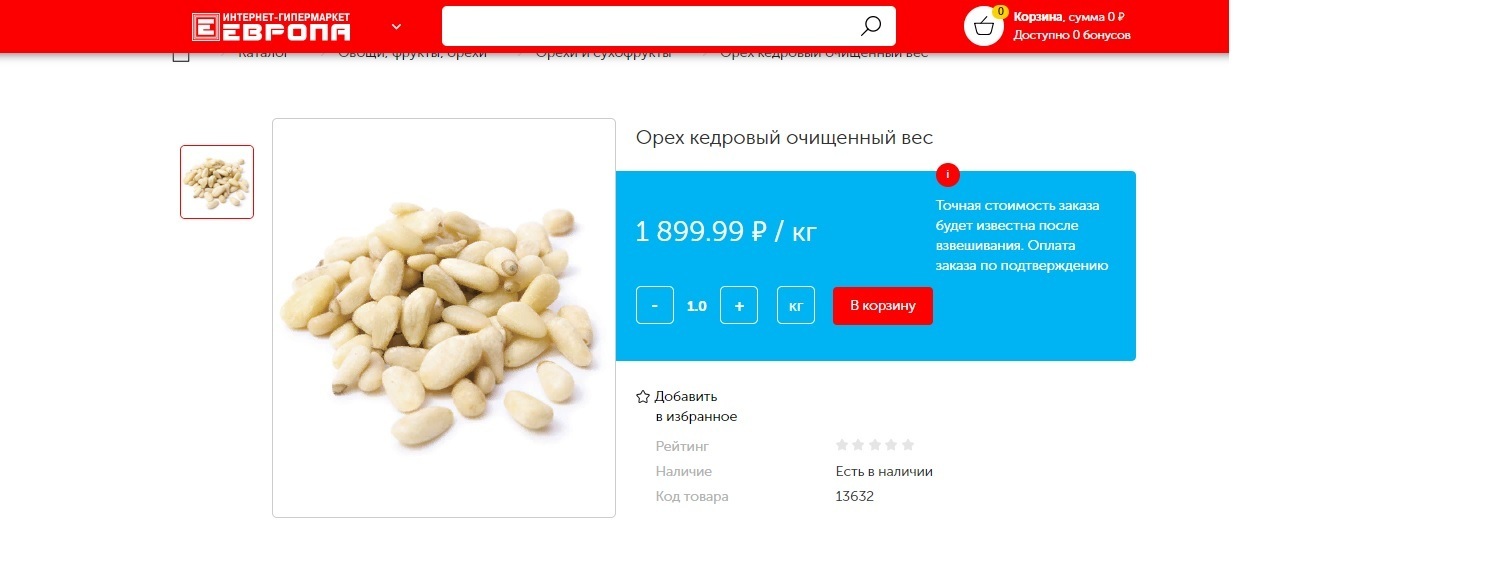Increase quantity with plus button
1510x579 pixels.
(739, 305)
